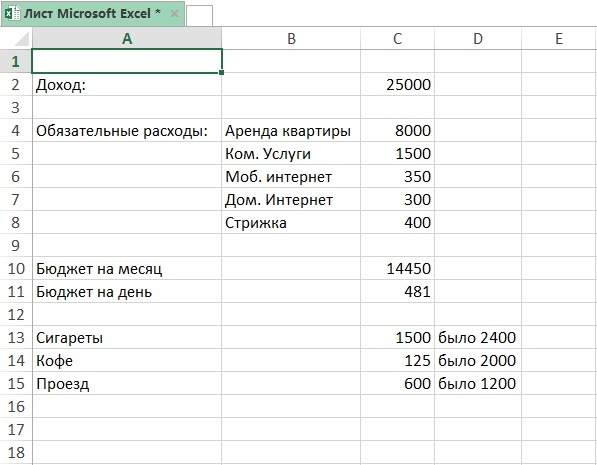Screen dimensions: 597x465
Task: Select the Сигареты cell
Action: 127,337
